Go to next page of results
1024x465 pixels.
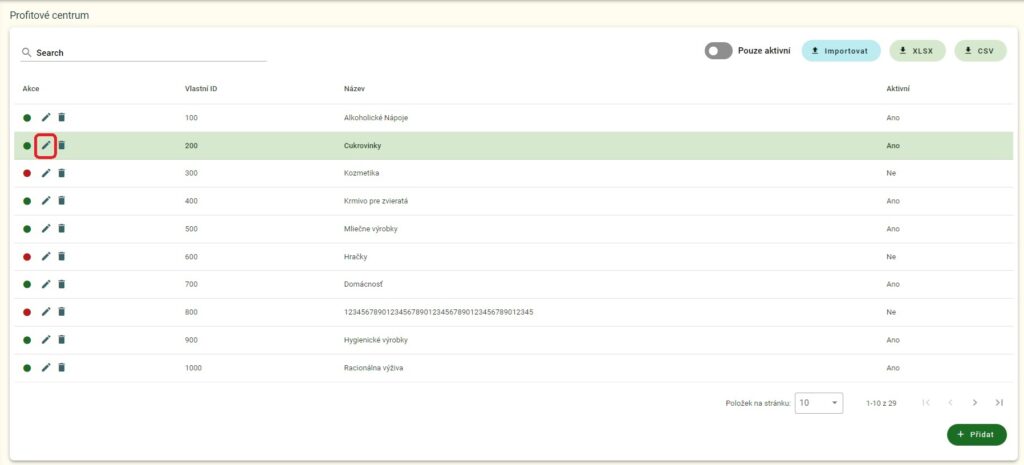coord(974,402)
